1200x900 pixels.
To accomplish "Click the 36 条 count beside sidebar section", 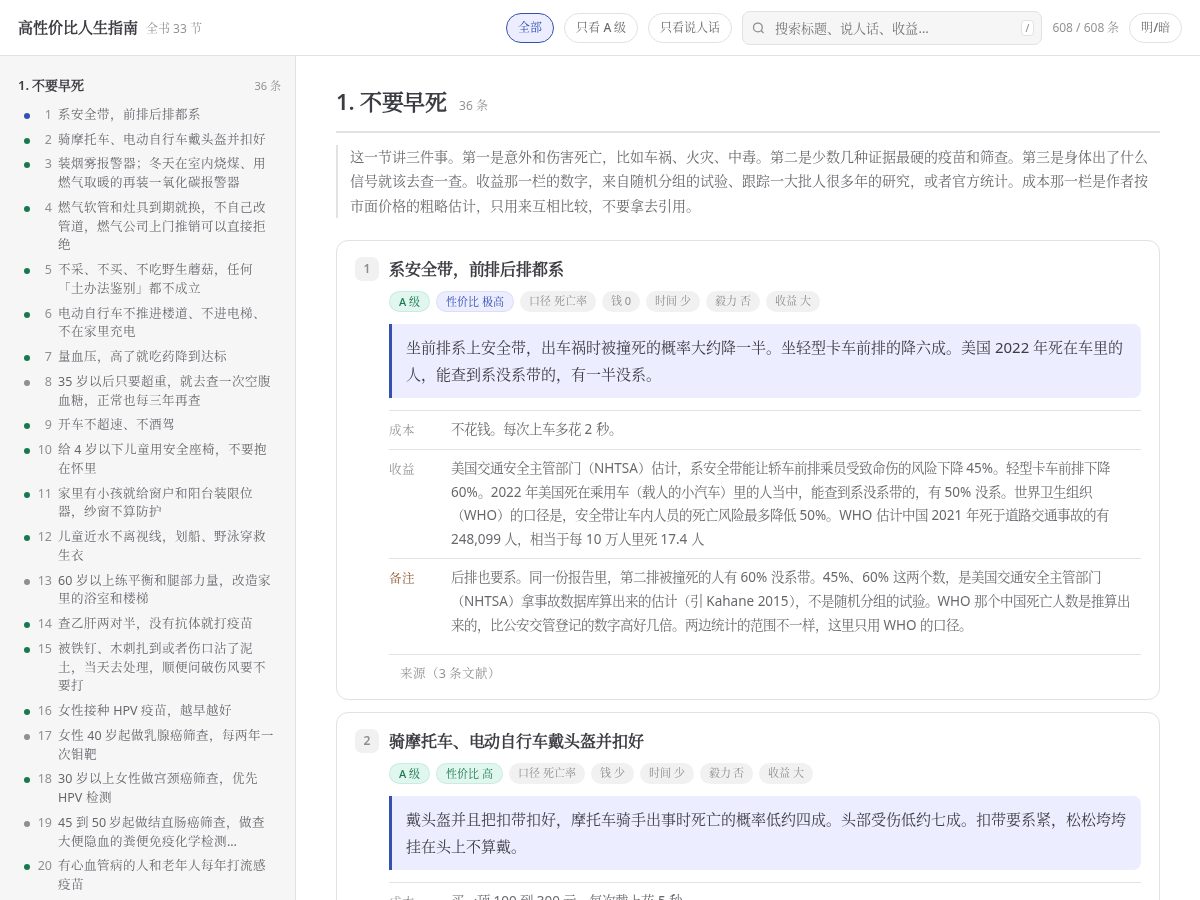I will click(268, 86).
